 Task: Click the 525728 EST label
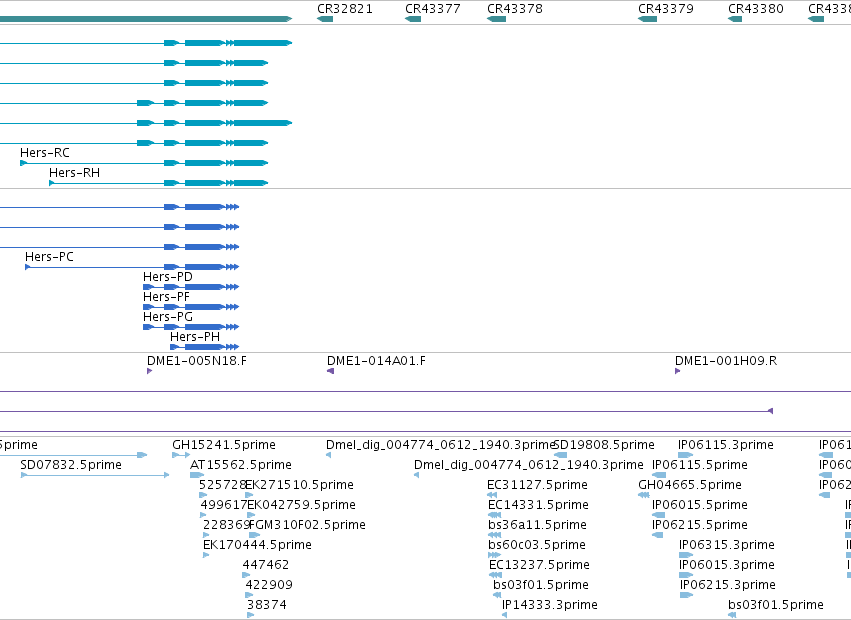222,485
